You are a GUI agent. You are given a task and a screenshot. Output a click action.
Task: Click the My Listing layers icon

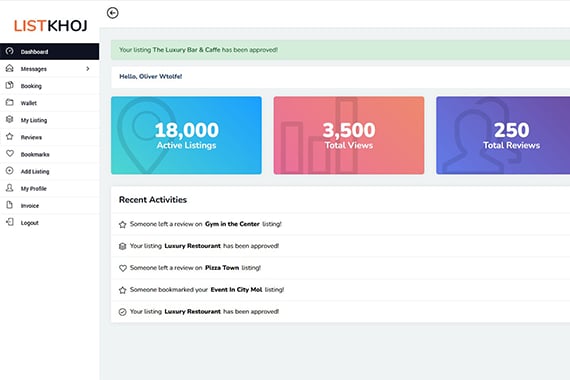click(10, 120)
